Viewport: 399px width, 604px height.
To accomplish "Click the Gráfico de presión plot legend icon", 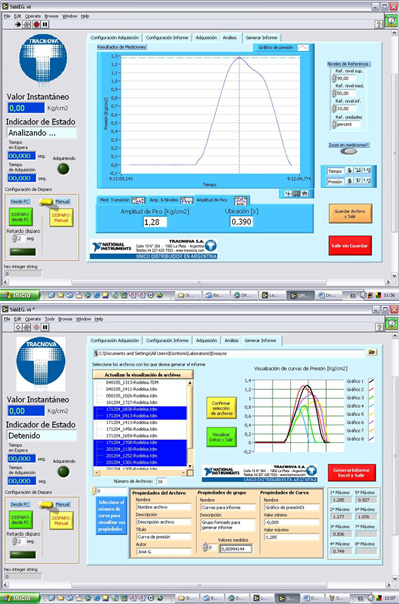I will 303,47.
